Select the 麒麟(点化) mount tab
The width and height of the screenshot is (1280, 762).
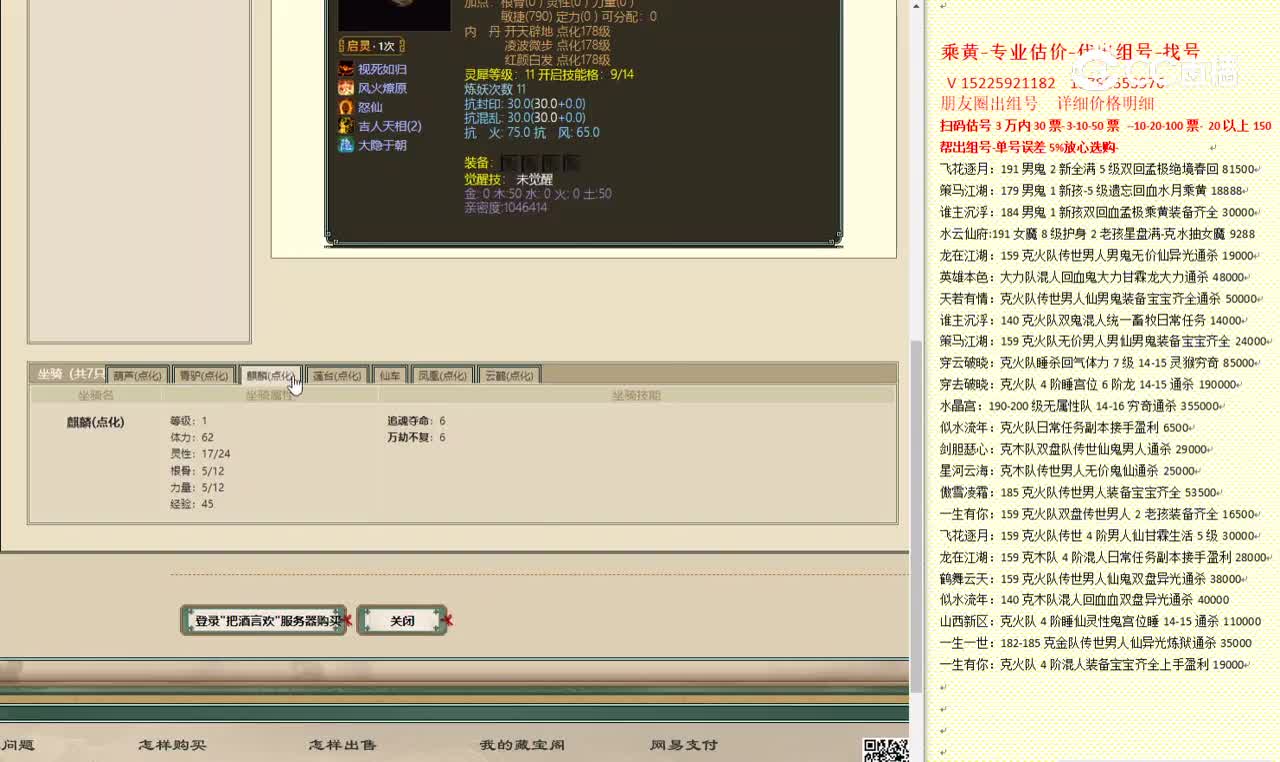tap(270, 376)
